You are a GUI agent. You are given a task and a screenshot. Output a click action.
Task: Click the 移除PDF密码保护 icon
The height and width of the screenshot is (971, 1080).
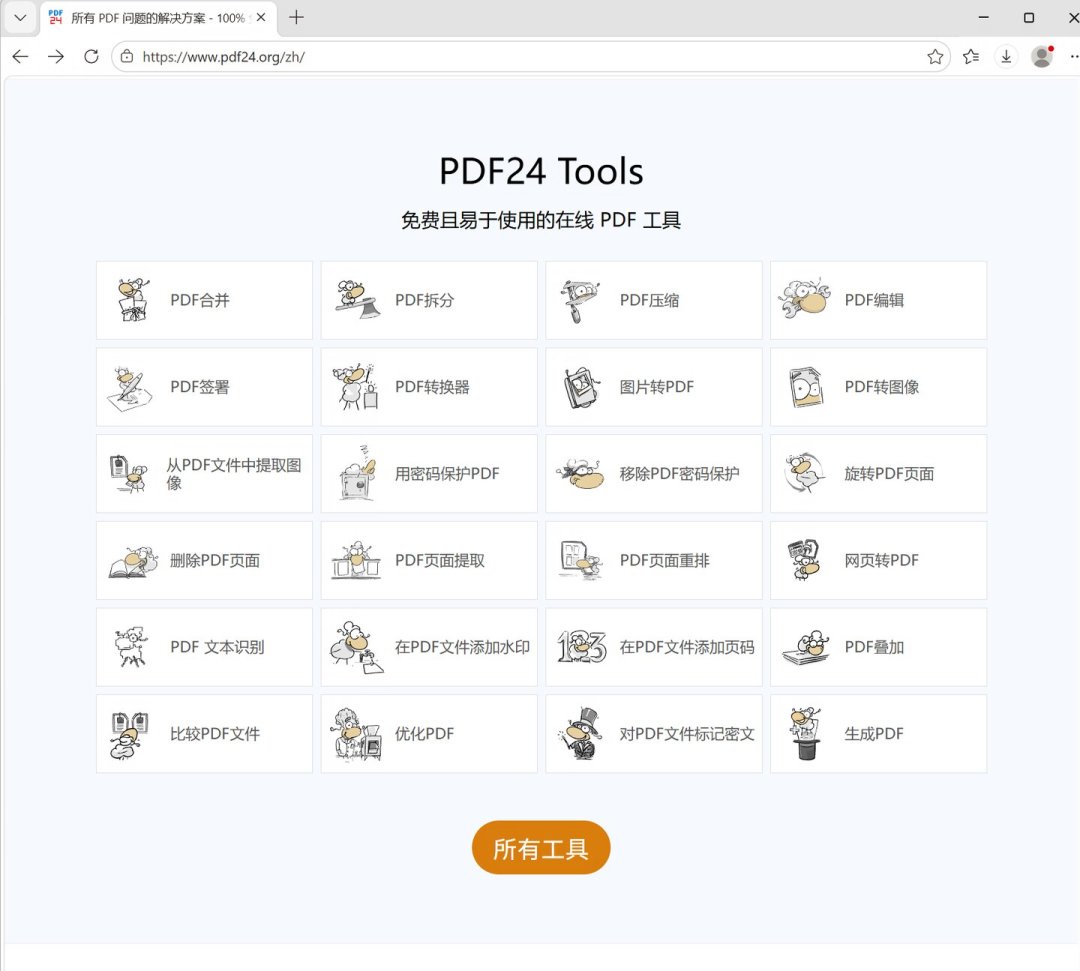tap(581, 474)
